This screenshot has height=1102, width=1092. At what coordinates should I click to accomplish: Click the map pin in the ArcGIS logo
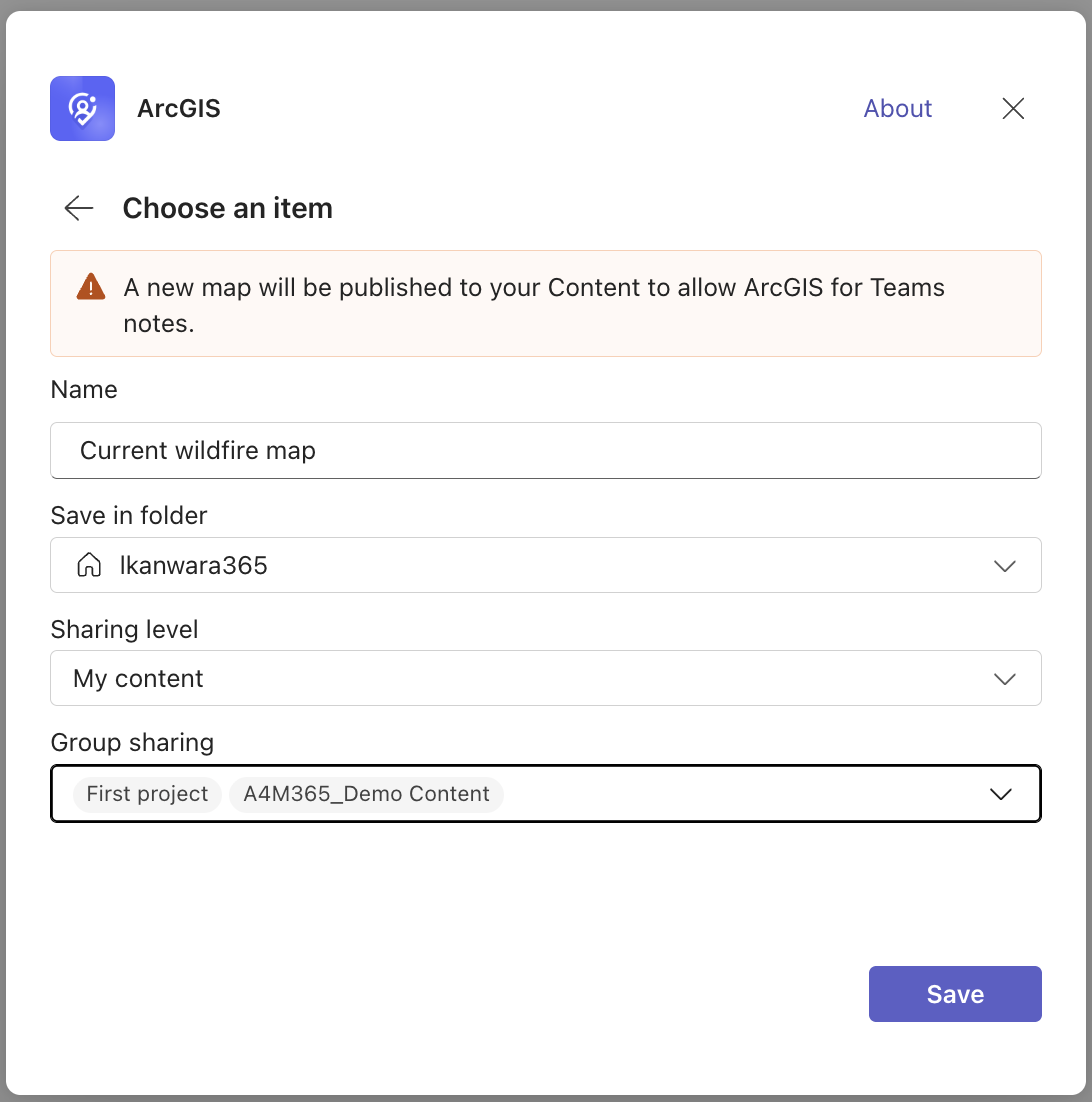(x=82, y=108)
